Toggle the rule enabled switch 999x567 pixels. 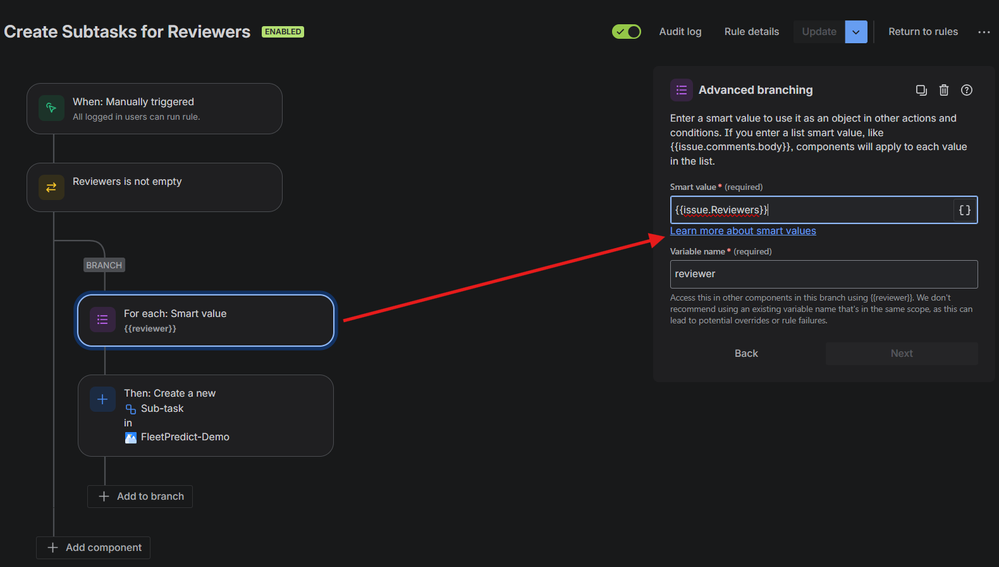(626, 31)
